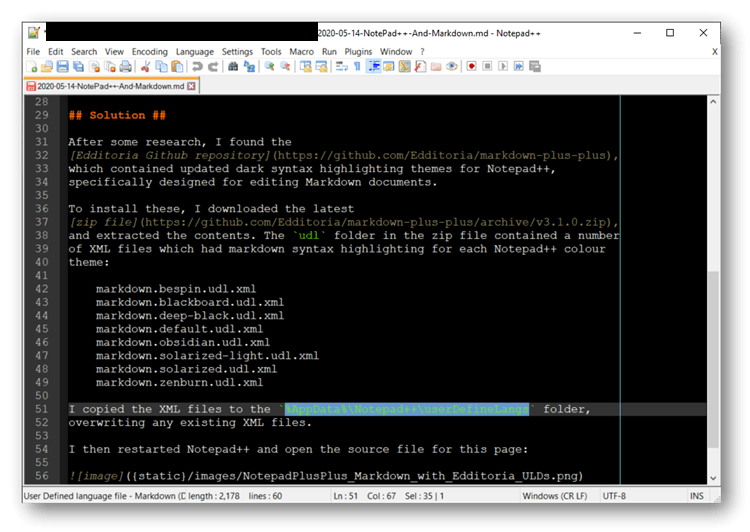Screen dimensions: 750x532
Task: Open the Tools menu
Action: [271, 52]
